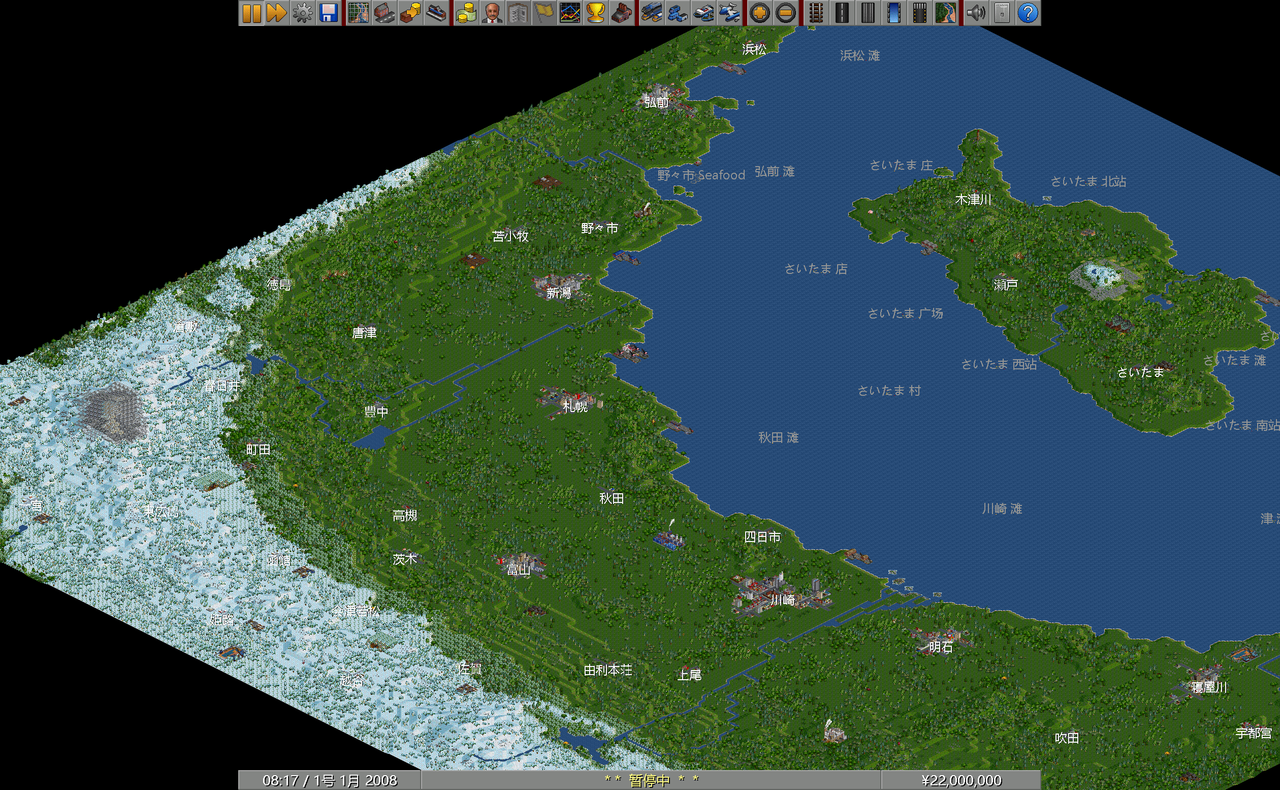Select the 唐津 town label
Screen dimensions: 1280x790
coord(364,332)
